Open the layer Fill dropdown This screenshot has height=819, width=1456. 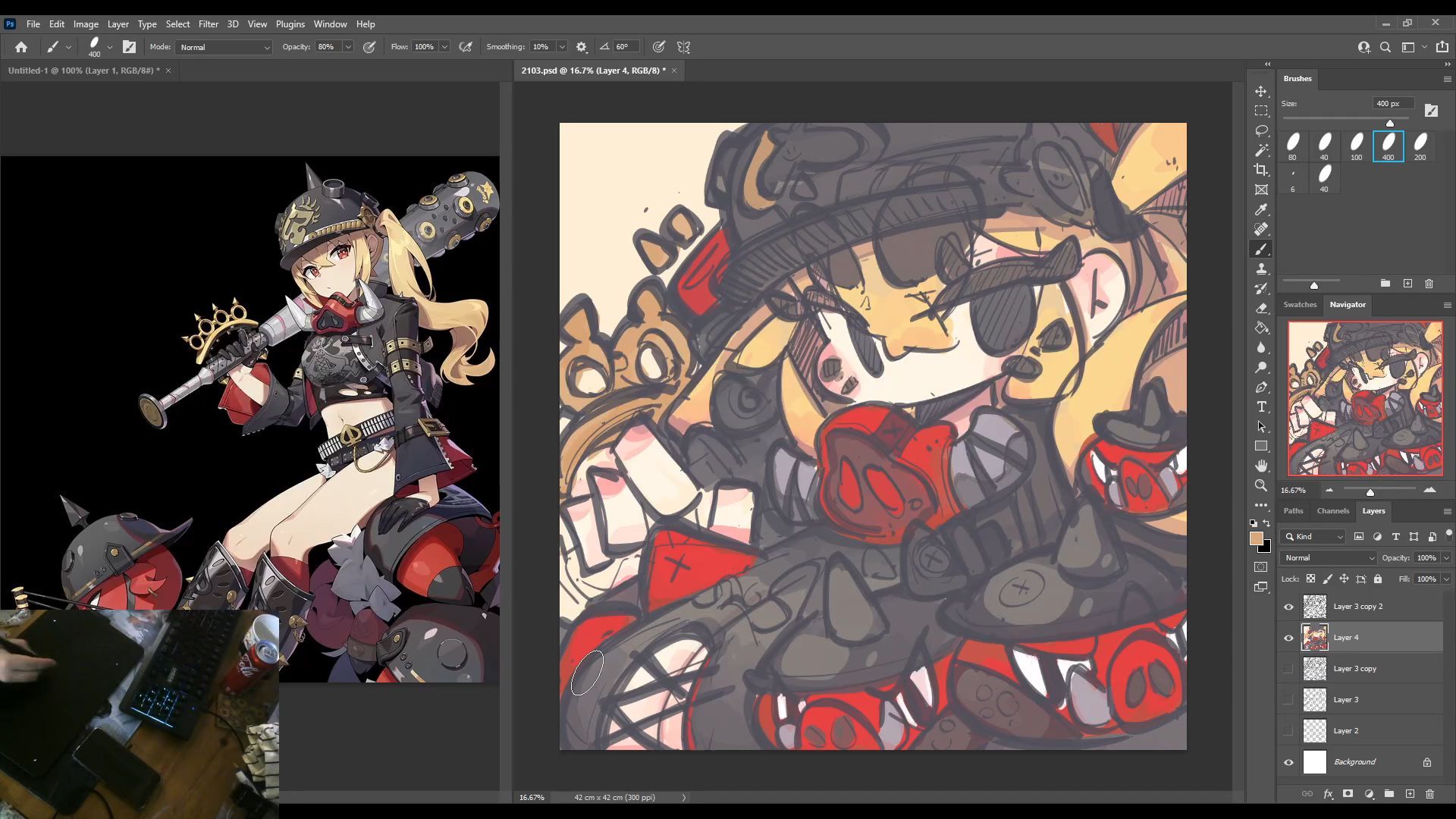[x=1446, y=579]
